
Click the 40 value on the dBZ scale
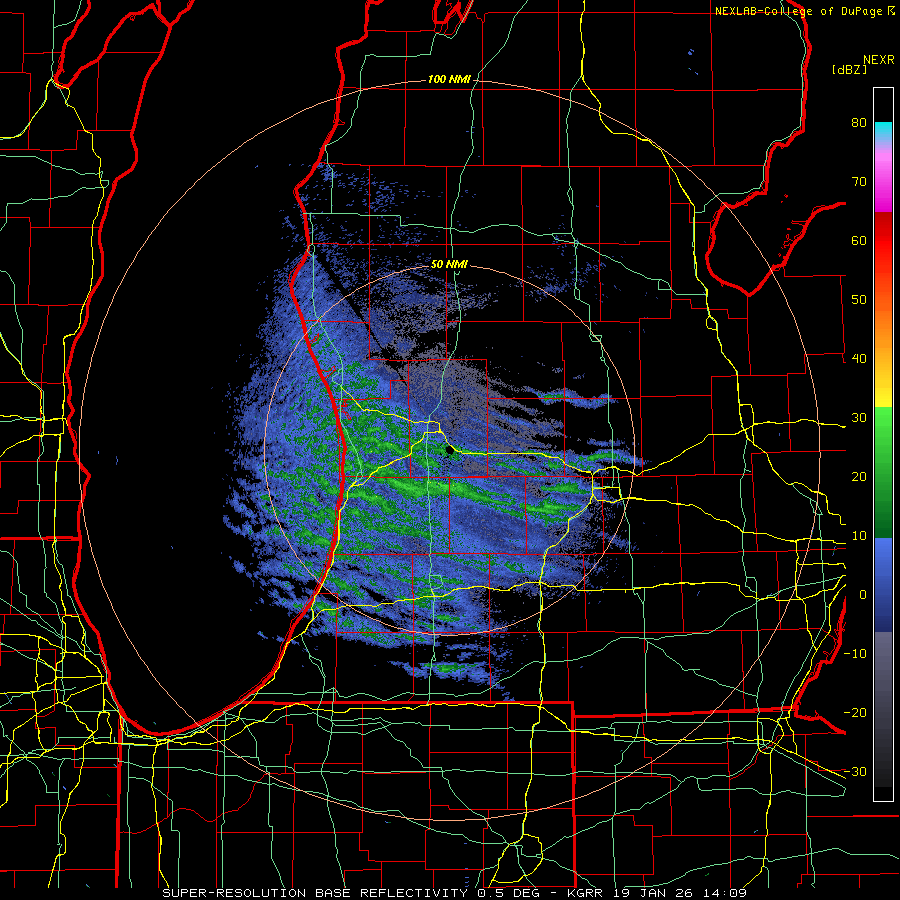(x=859, y=359)
